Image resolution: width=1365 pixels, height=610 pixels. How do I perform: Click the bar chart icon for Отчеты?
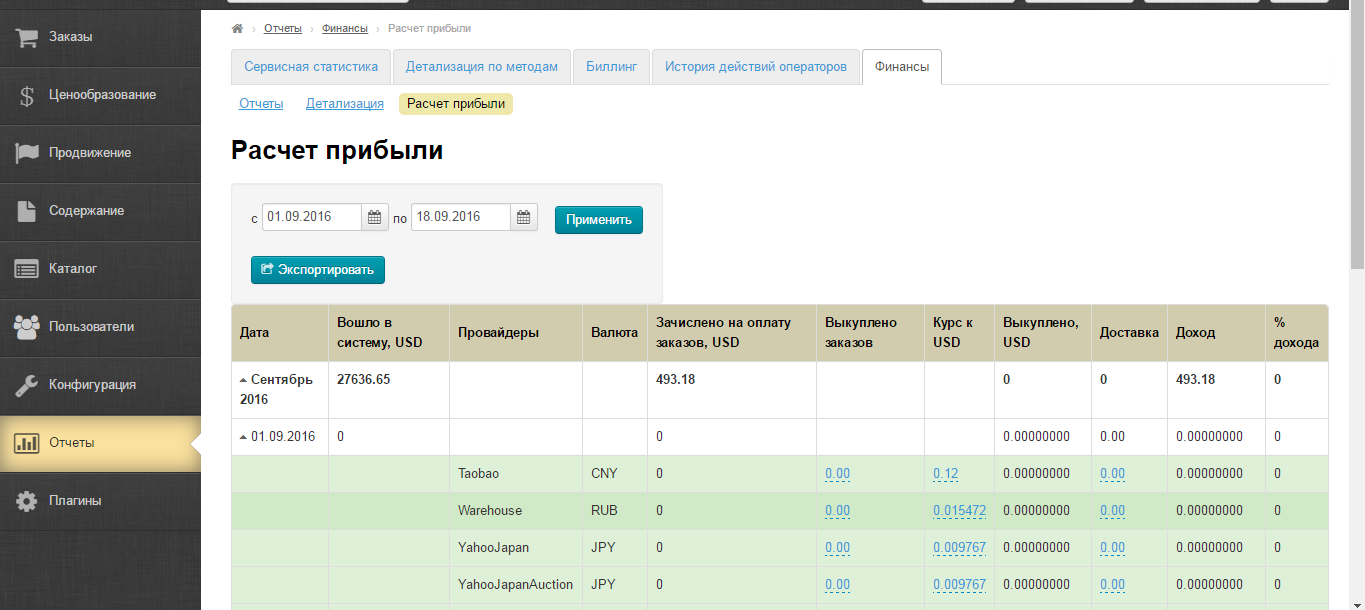[27, 443]
